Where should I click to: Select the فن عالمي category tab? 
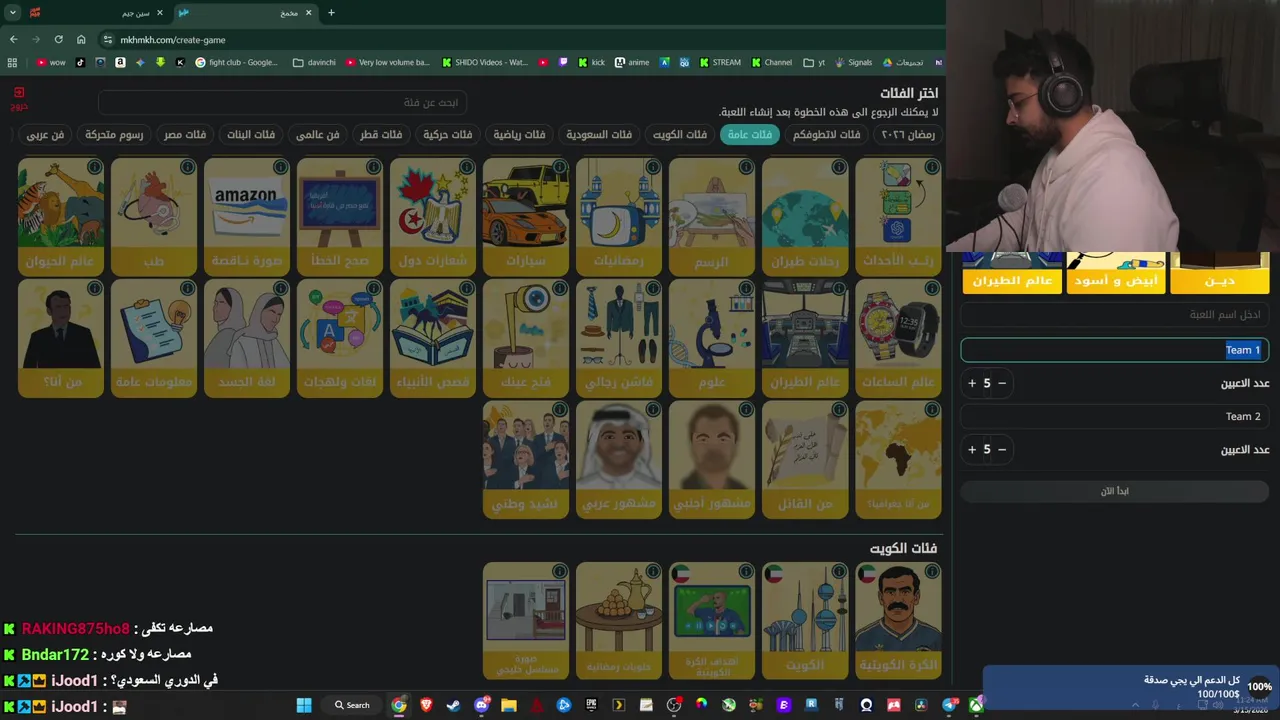317,134
